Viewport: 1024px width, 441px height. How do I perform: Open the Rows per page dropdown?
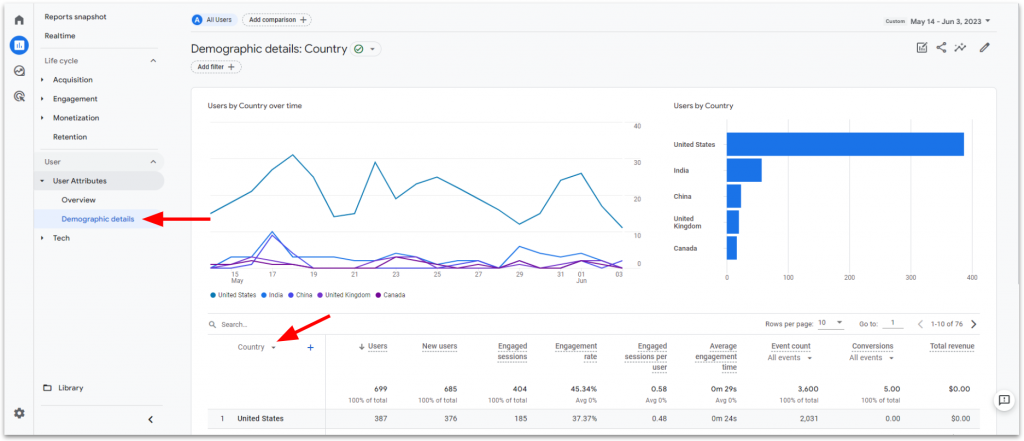(830, 323)
